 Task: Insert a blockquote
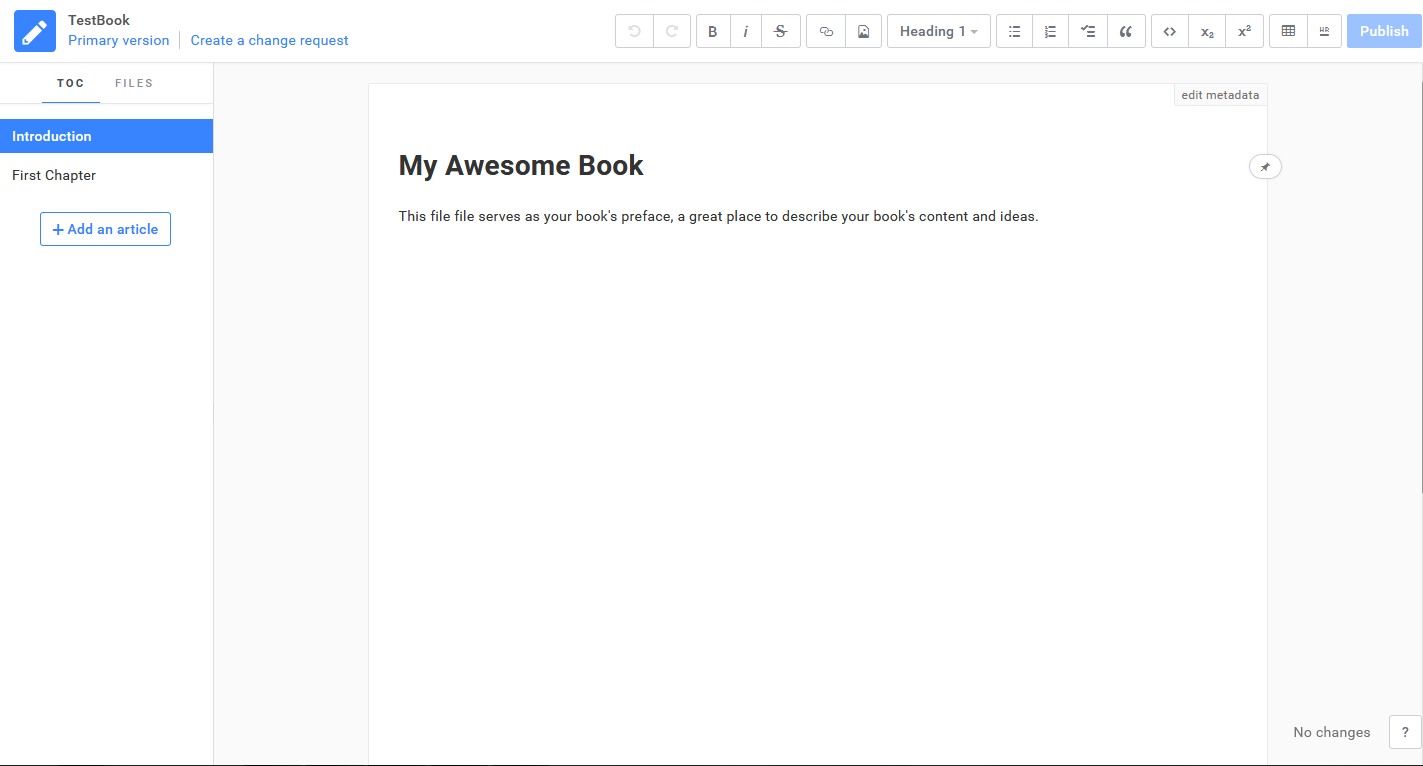[x=1126, y=31]
